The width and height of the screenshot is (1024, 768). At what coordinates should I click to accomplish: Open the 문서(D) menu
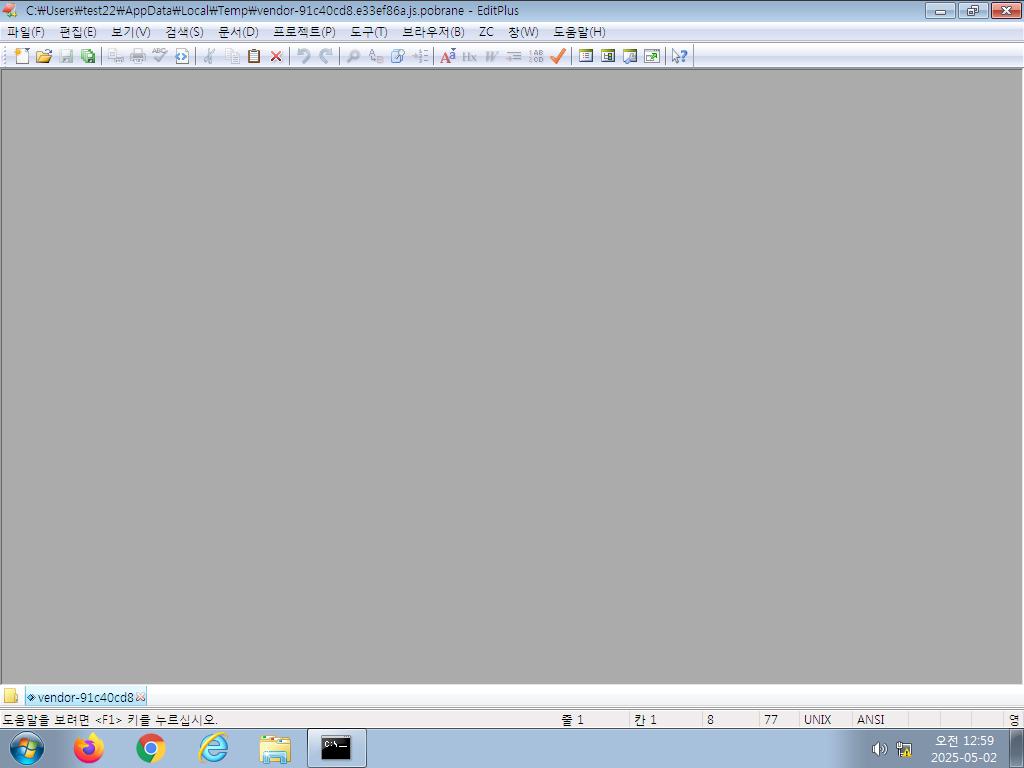tap(238, 32)
